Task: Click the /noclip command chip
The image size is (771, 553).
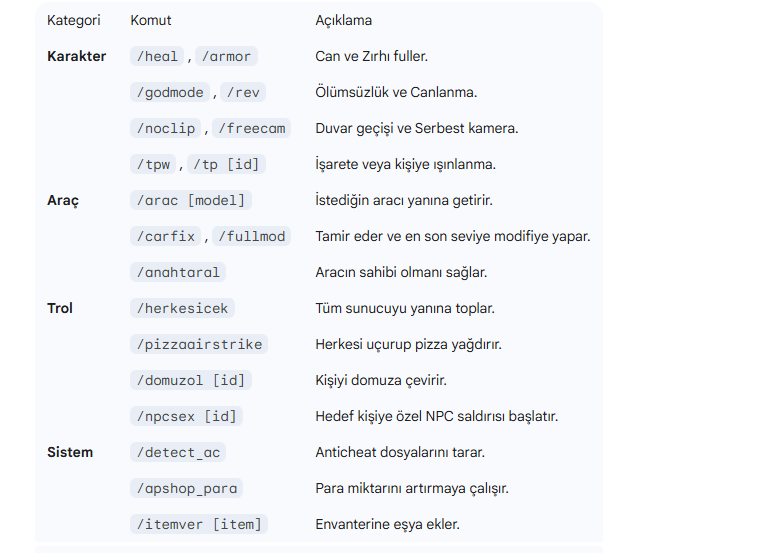Action: [166, 128]
